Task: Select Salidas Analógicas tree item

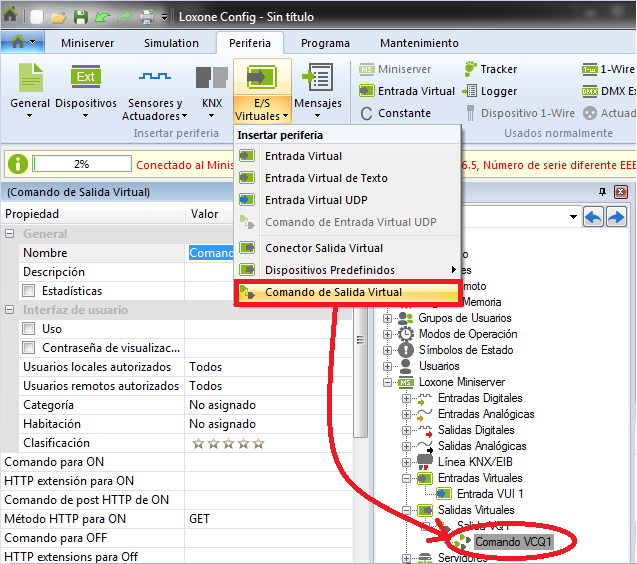Action: click(x=482, y=446)
